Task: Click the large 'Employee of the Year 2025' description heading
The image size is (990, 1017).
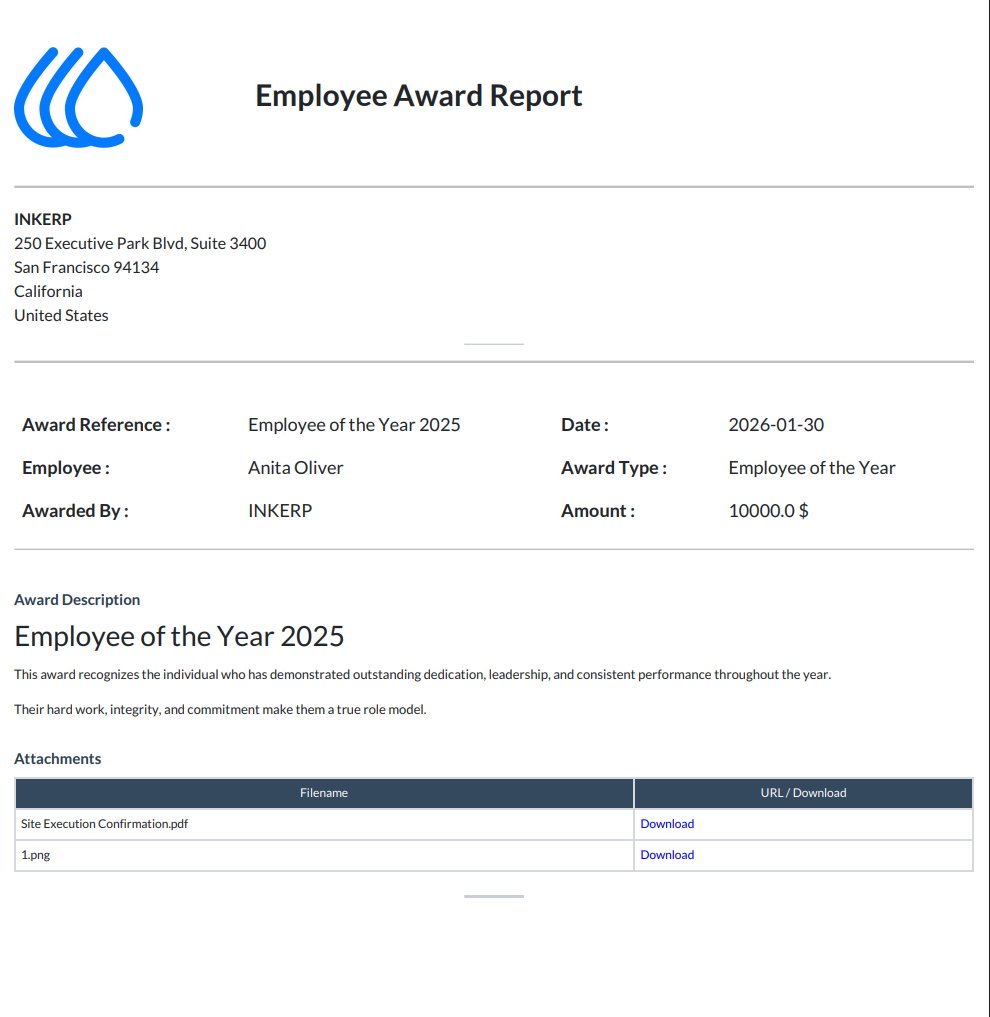Action: coord(179,637)
